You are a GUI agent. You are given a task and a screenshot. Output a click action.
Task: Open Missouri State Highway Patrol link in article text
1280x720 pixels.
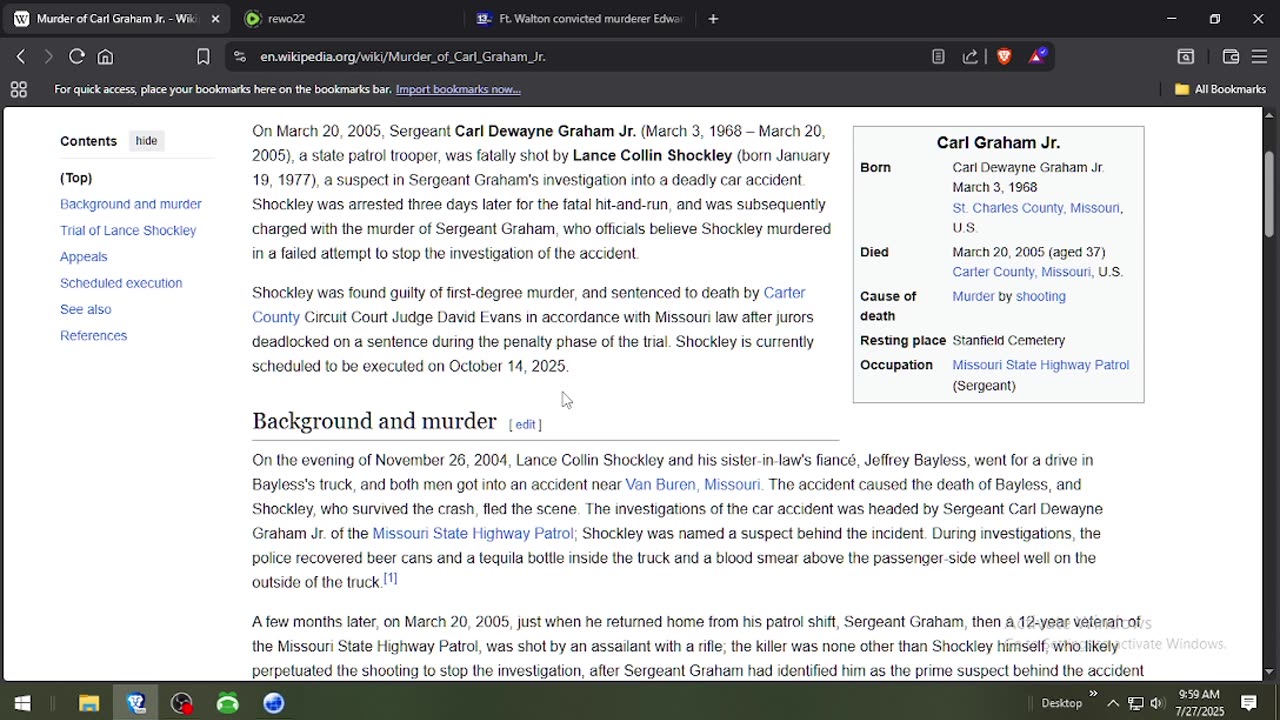473,534
